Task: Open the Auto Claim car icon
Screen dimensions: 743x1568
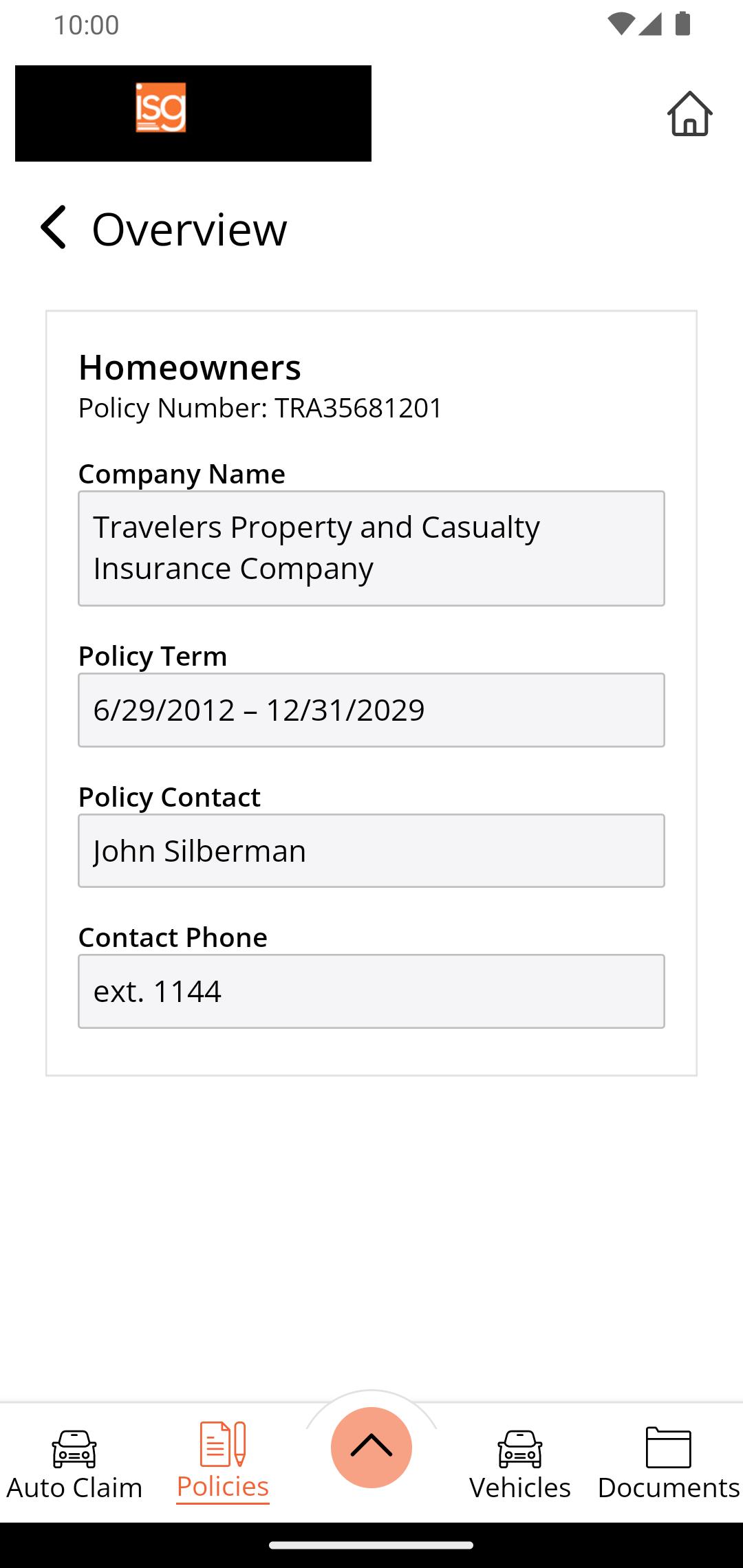Action: (74, 1448)
